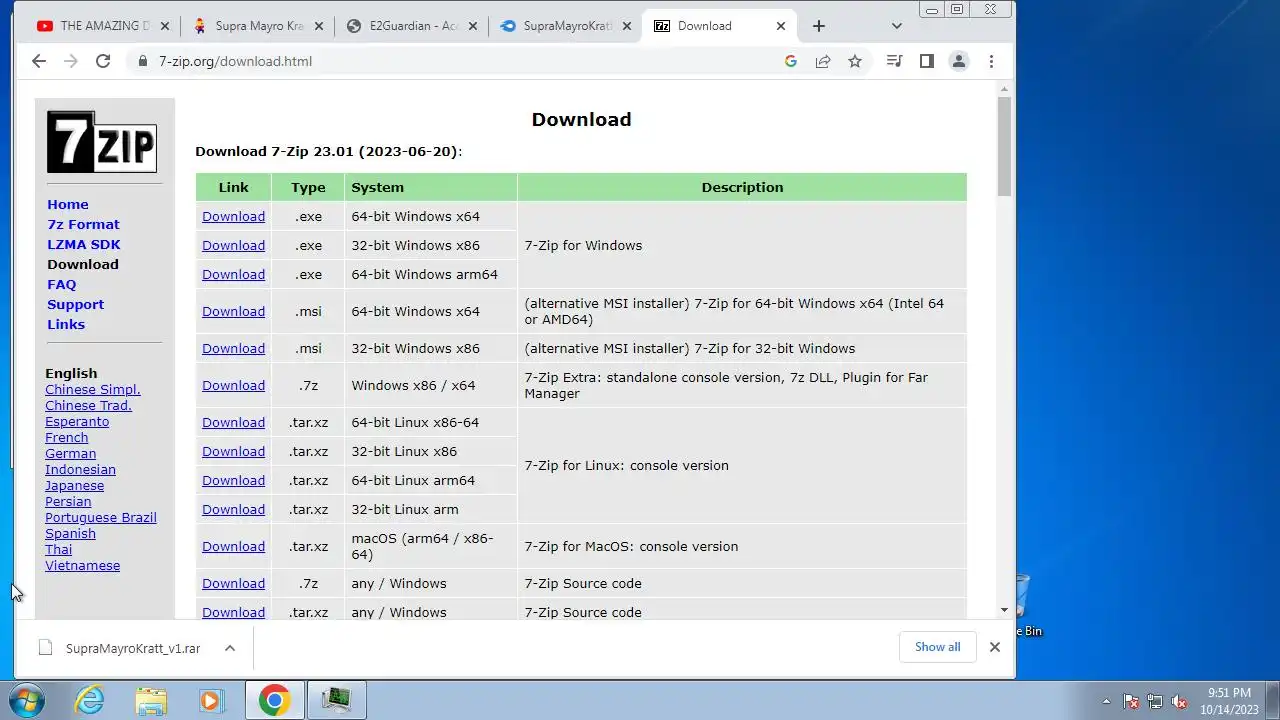Open FAQ in the sidebar
Screen dimensions: 1280x720
point(62,284)
